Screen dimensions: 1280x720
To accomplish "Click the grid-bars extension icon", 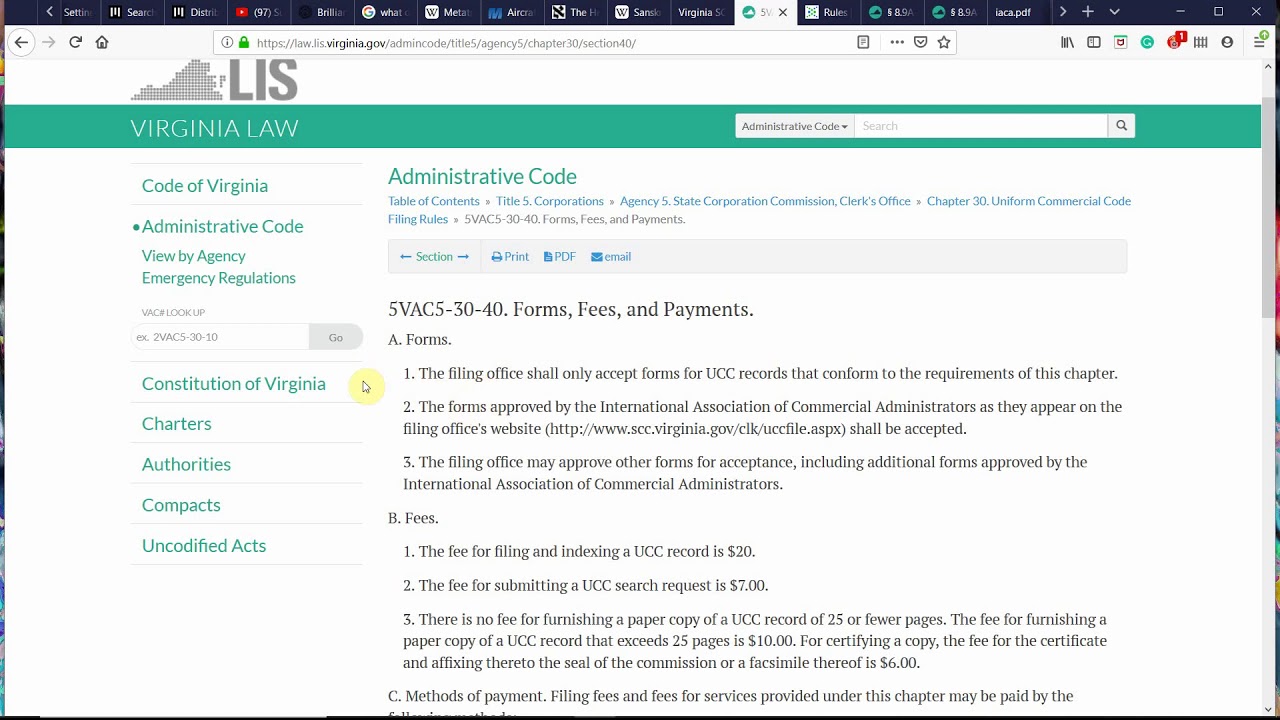I will (x=1200, y=42).
